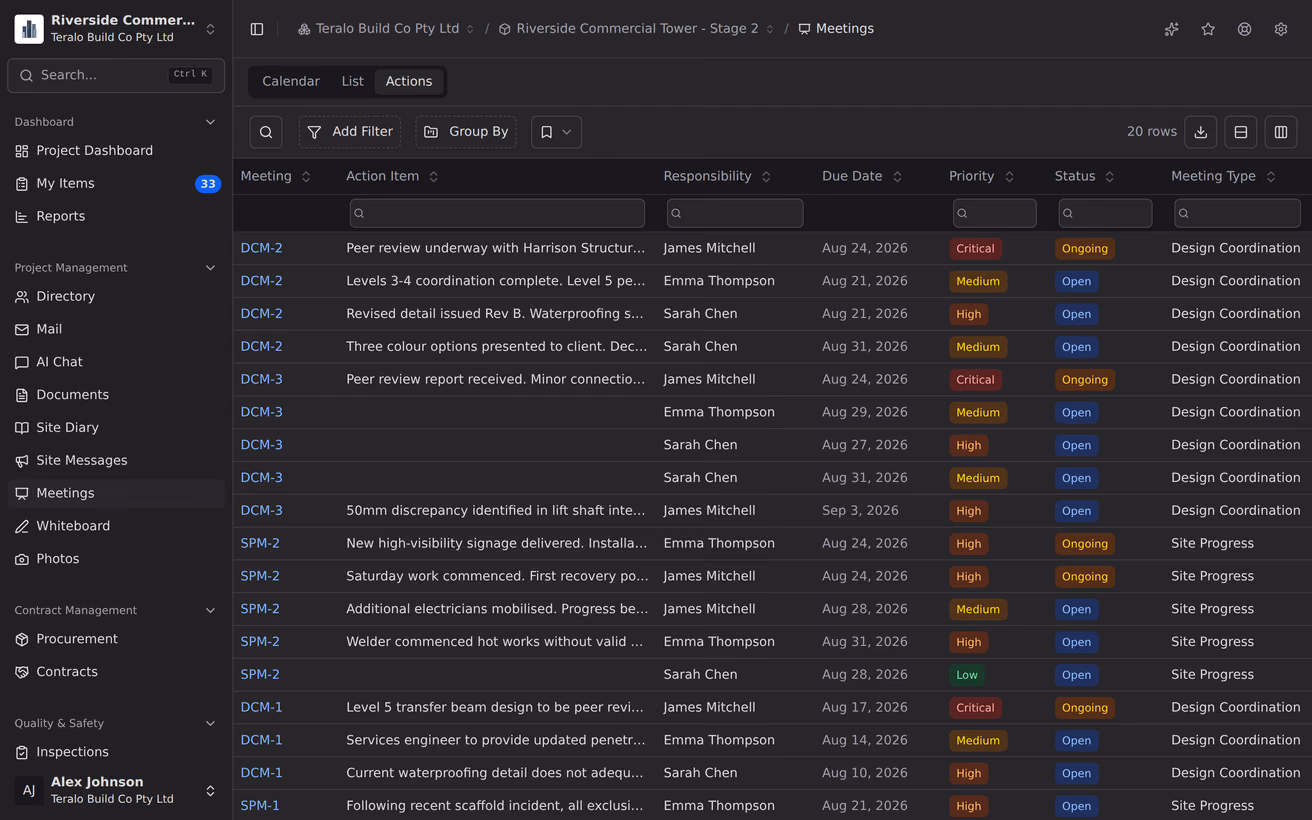Open the AI sparkle assistant icon
Viewport: 1312px width, 820px height.
[x=1172, y=29]
